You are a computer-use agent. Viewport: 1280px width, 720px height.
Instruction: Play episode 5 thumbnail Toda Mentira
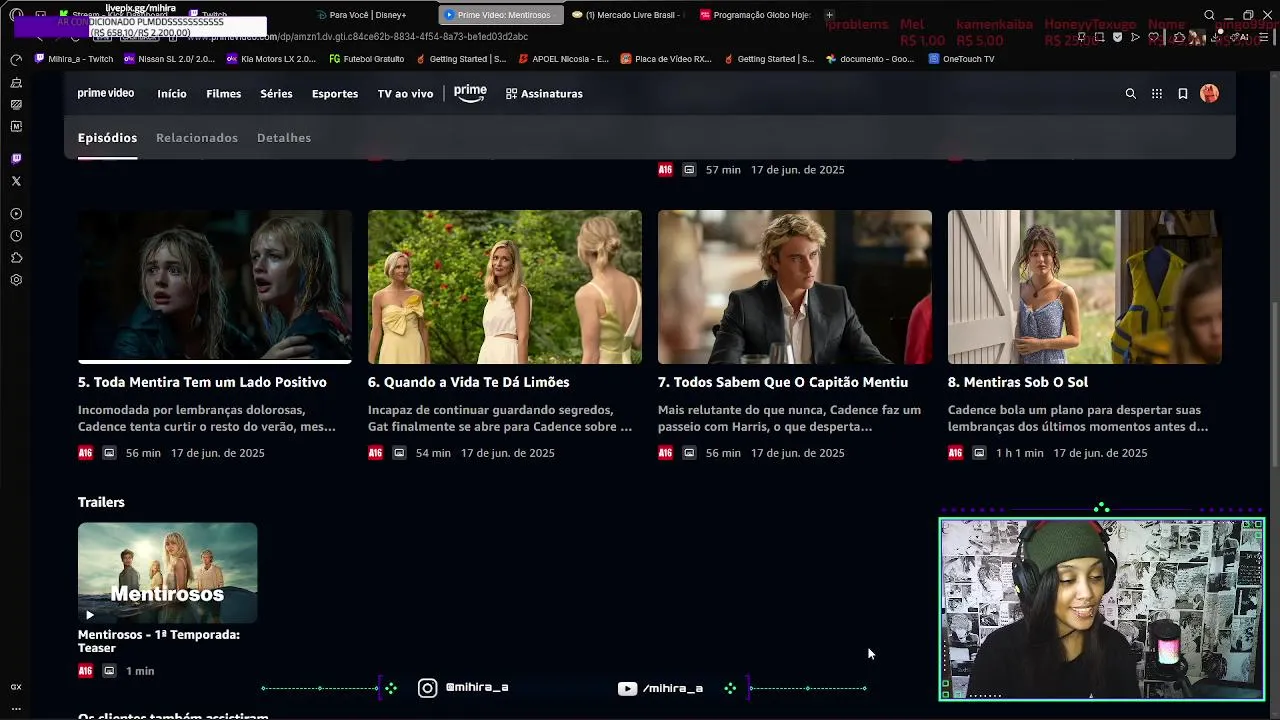[215, 286]
